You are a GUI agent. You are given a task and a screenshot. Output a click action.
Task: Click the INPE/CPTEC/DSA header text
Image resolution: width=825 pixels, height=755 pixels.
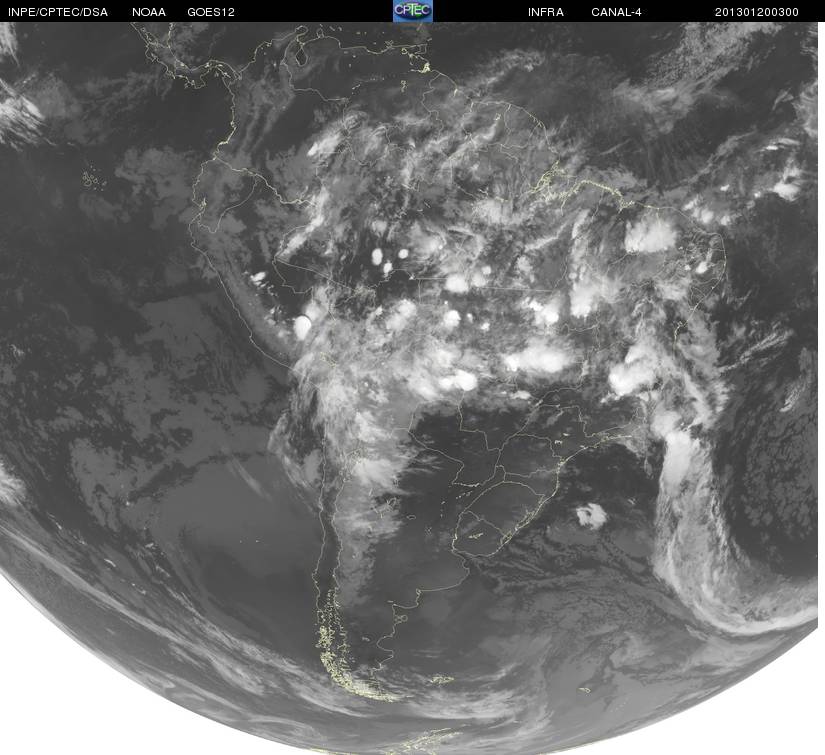[58, 12]
